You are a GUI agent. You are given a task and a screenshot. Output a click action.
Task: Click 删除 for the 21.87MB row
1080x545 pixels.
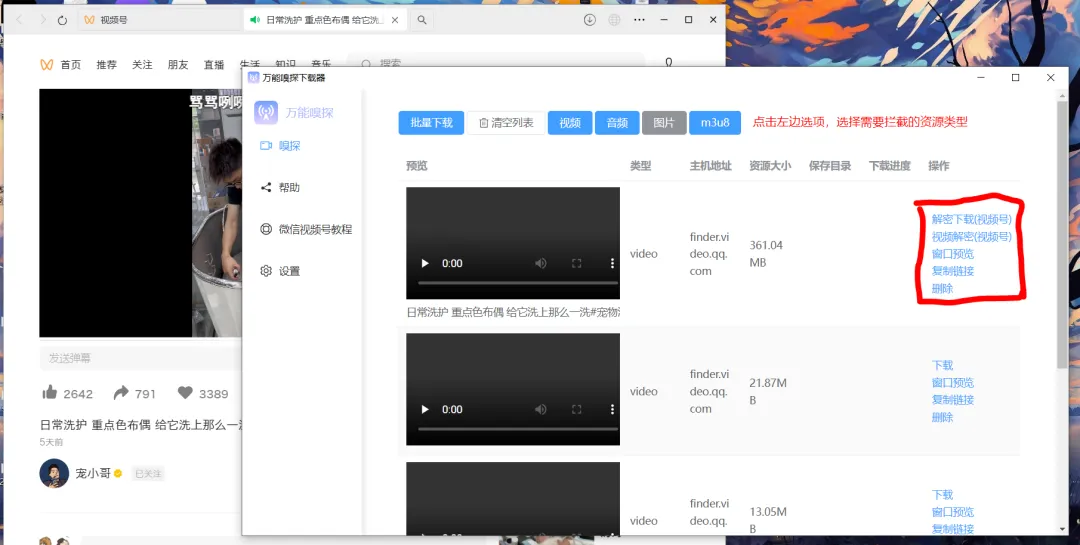point(942,418)
